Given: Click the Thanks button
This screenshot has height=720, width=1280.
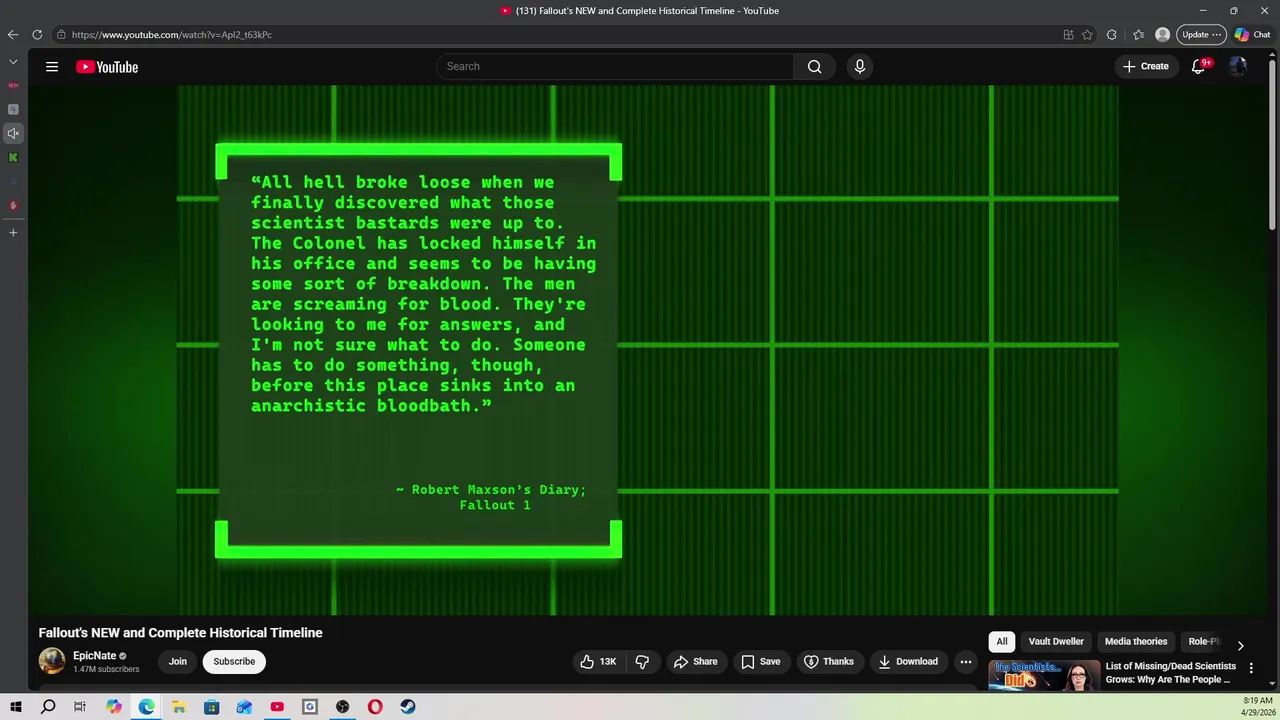Looking at the screenshot, I should point(829,661).
